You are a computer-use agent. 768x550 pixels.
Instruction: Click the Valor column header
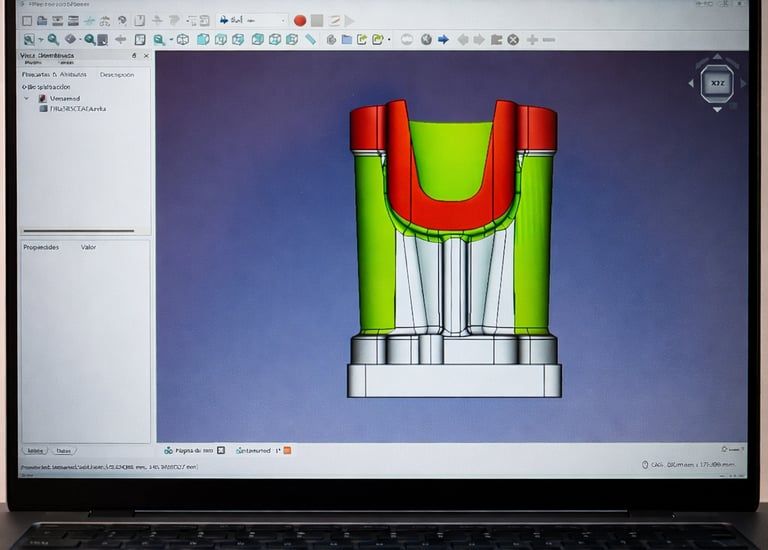88,247
